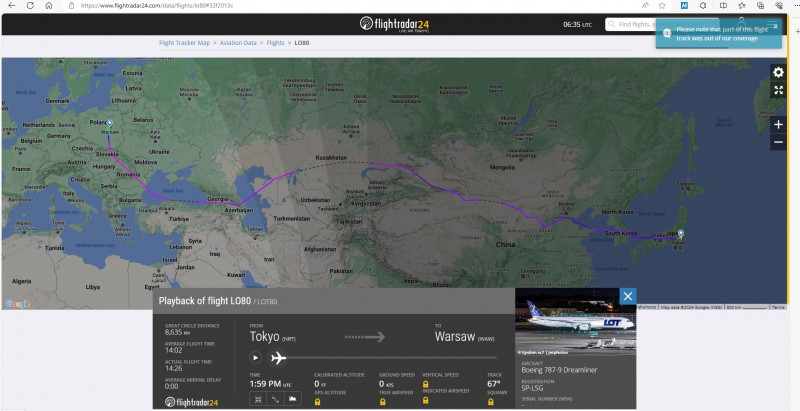Click the 8,635 great circle distance value
Viewport: 800px width, 411px height.
(177, 332)
